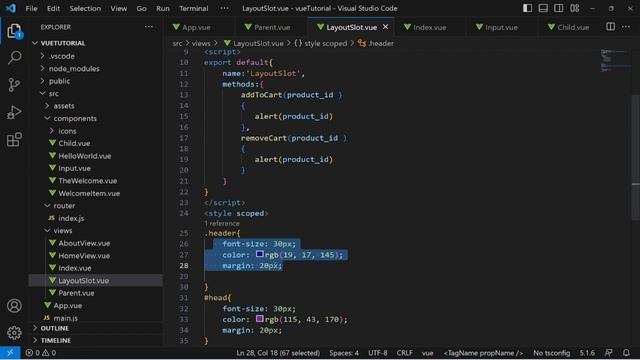Click the feedback icon in status bar
The height and width of the screenshot is (360, 640).
(x=609, y=353)
